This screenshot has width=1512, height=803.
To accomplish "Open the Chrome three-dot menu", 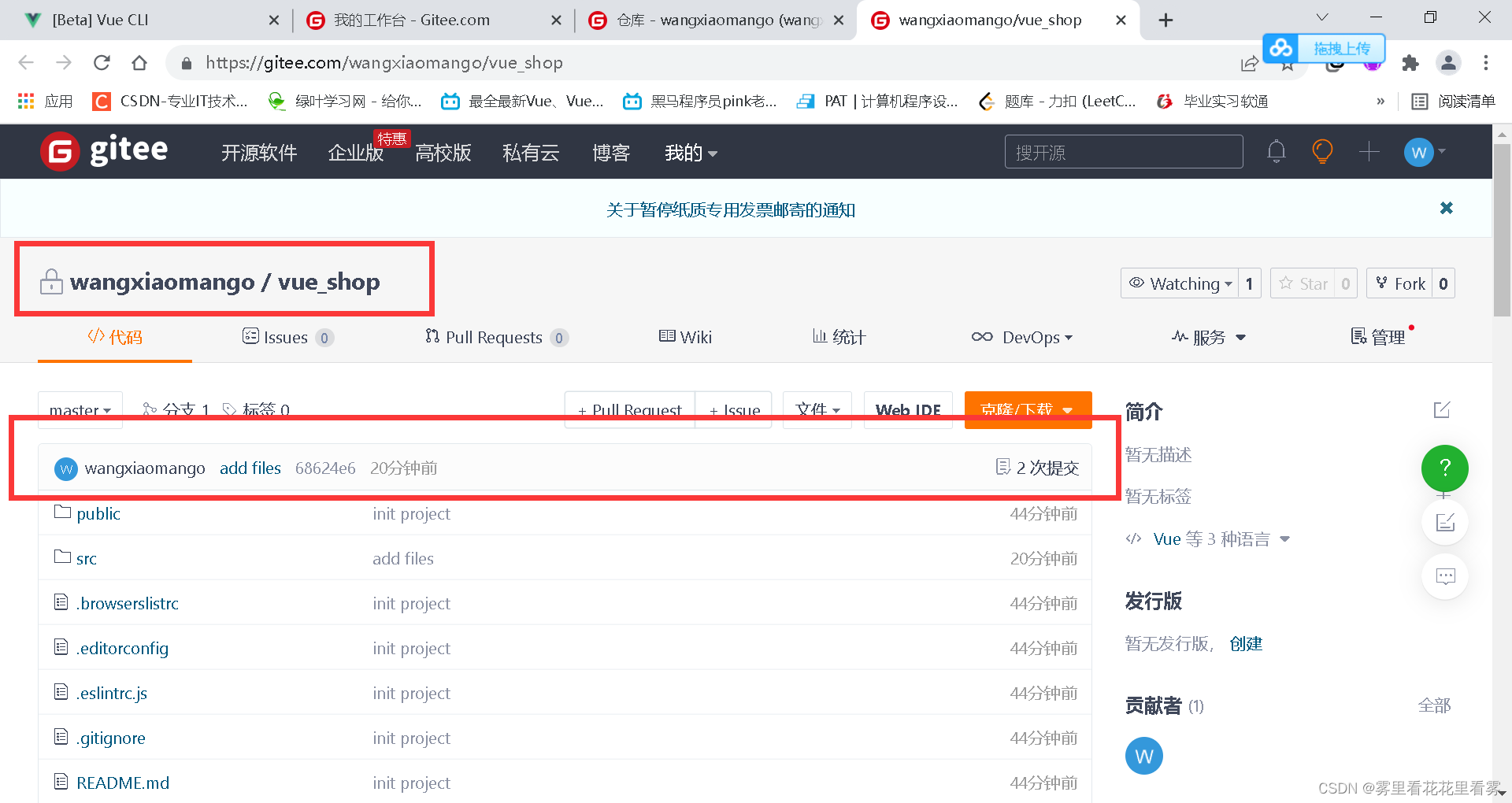I will (x=1485, y=63).
